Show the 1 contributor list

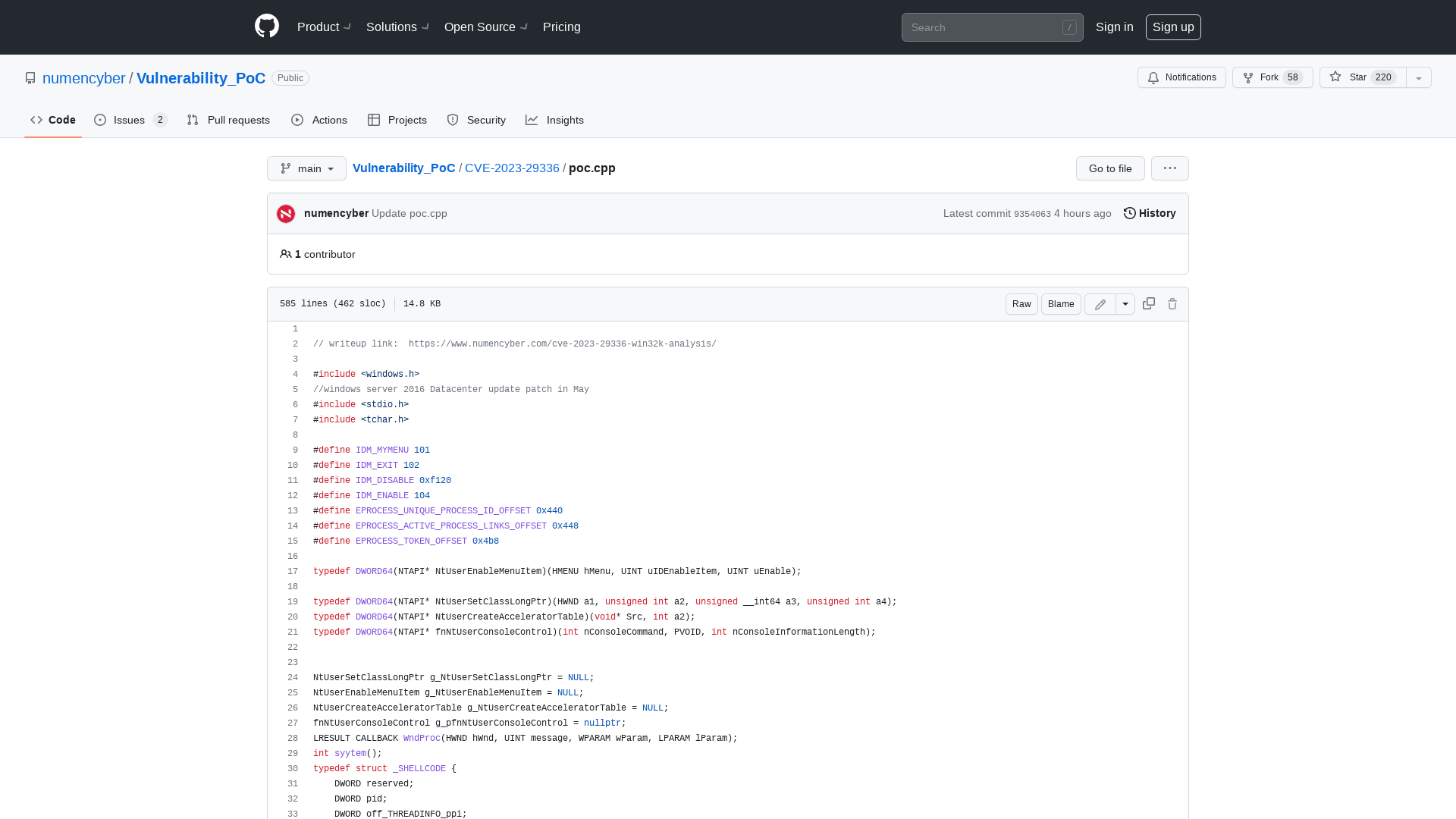(318, 254)
